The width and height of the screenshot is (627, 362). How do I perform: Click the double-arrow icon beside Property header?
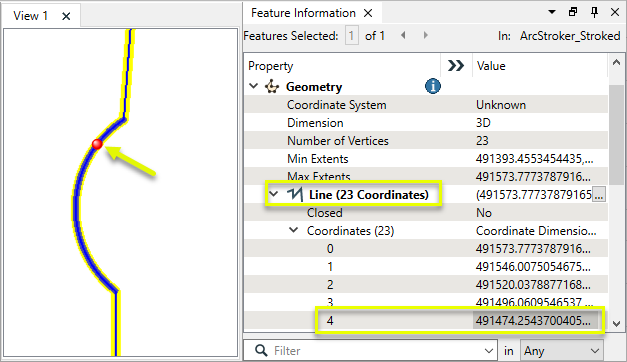(x=456, y=66)
